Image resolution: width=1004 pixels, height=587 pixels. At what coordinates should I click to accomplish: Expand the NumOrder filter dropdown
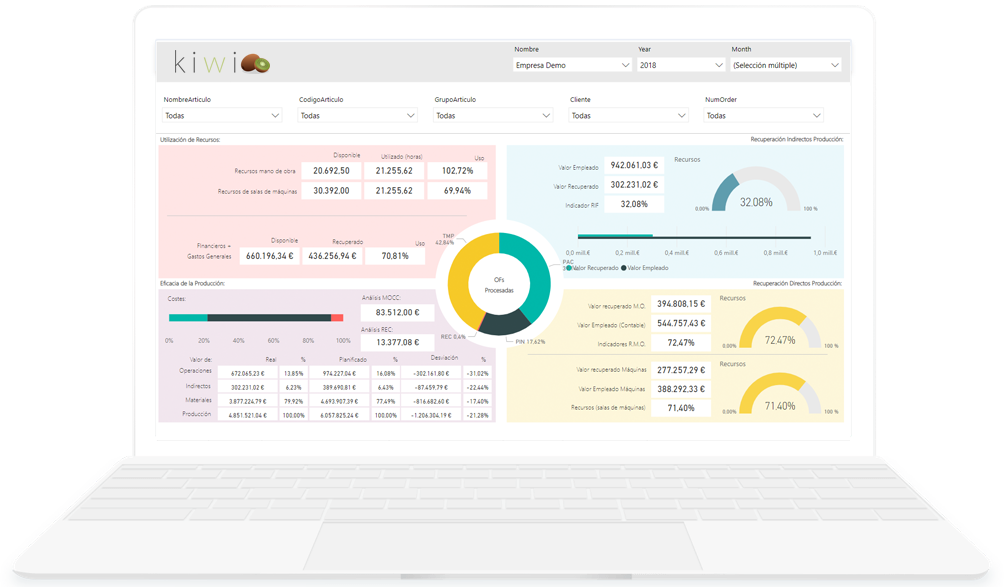point(763,115)
